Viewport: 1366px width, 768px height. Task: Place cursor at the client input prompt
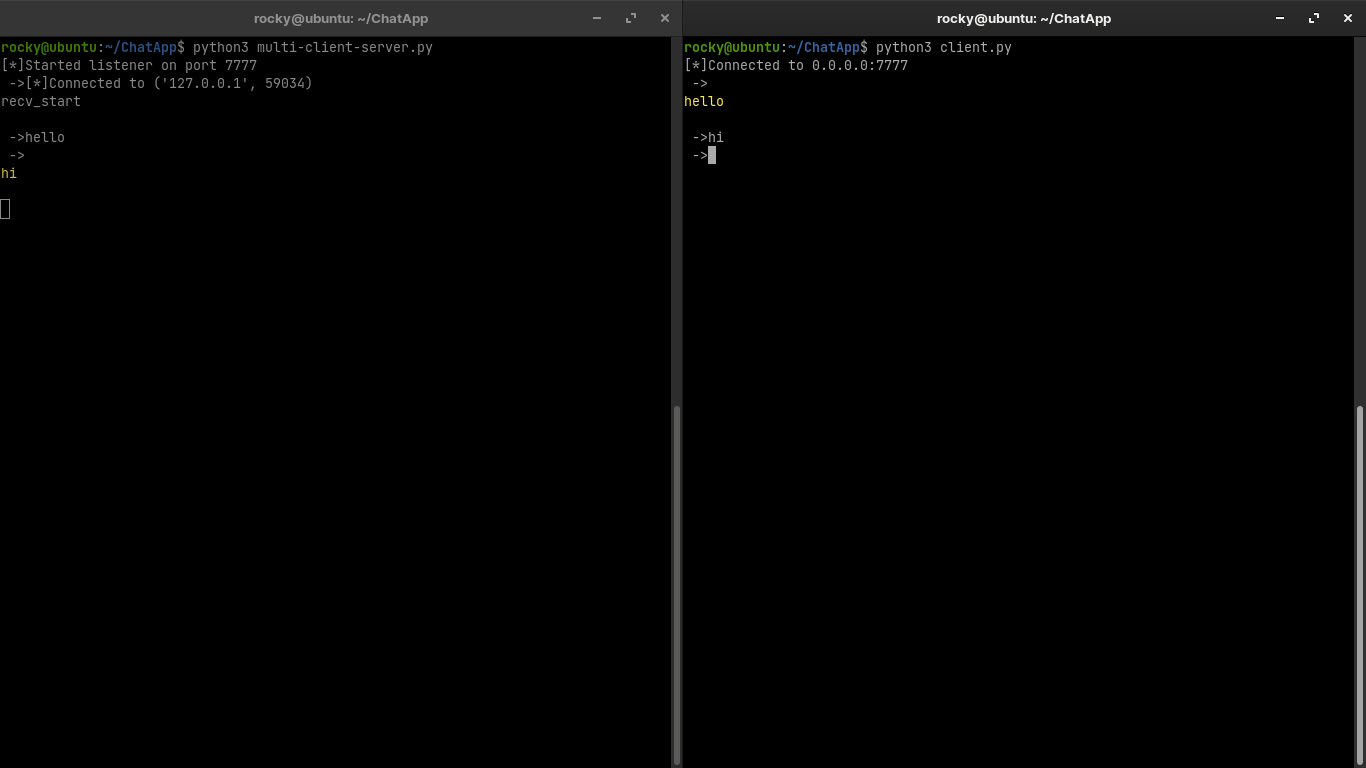tap(711, 155)
